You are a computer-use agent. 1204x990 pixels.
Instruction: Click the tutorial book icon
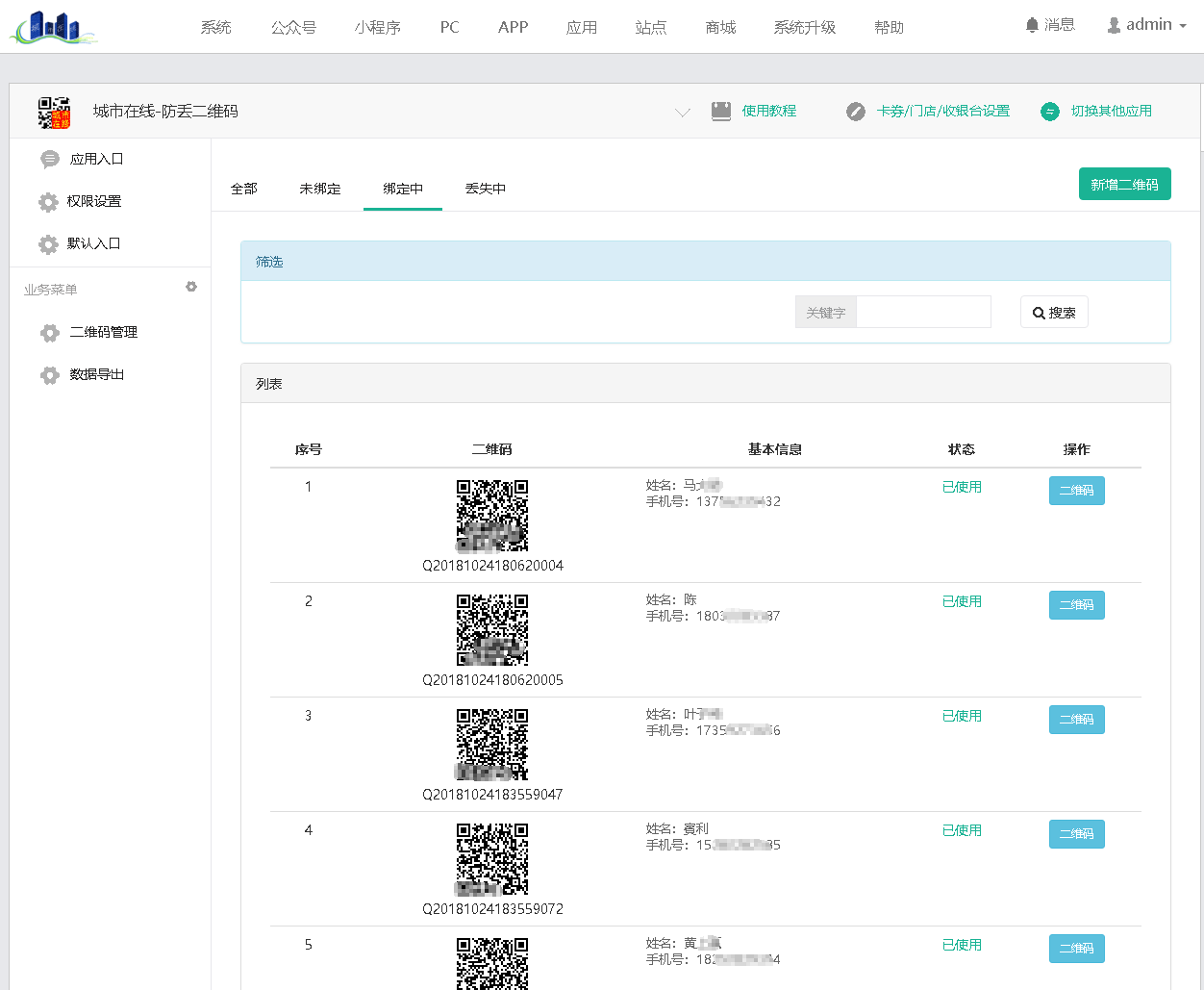coord(721,111)
